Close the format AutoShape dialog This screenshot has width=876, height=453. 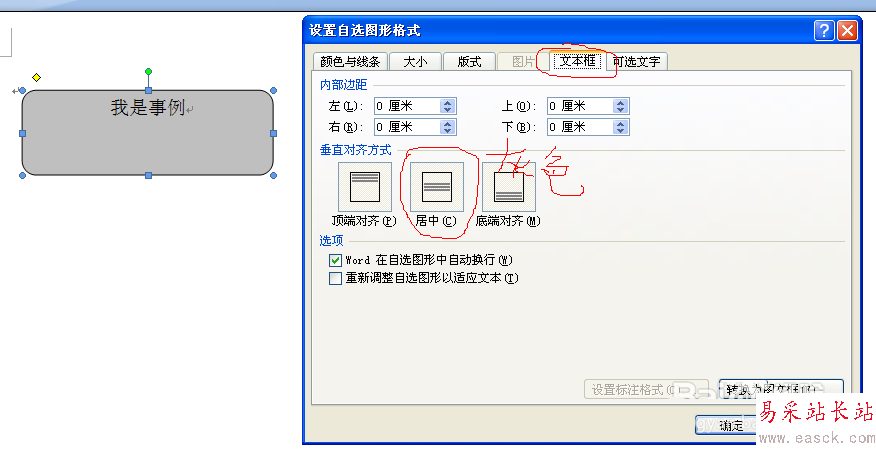[x=847, y=30]
